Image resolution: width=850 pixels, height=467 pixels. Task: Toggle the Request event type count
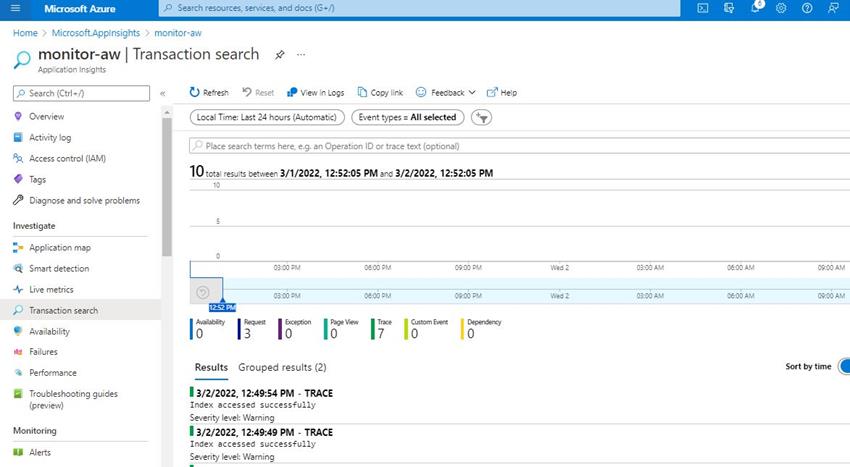click(253, 329)
